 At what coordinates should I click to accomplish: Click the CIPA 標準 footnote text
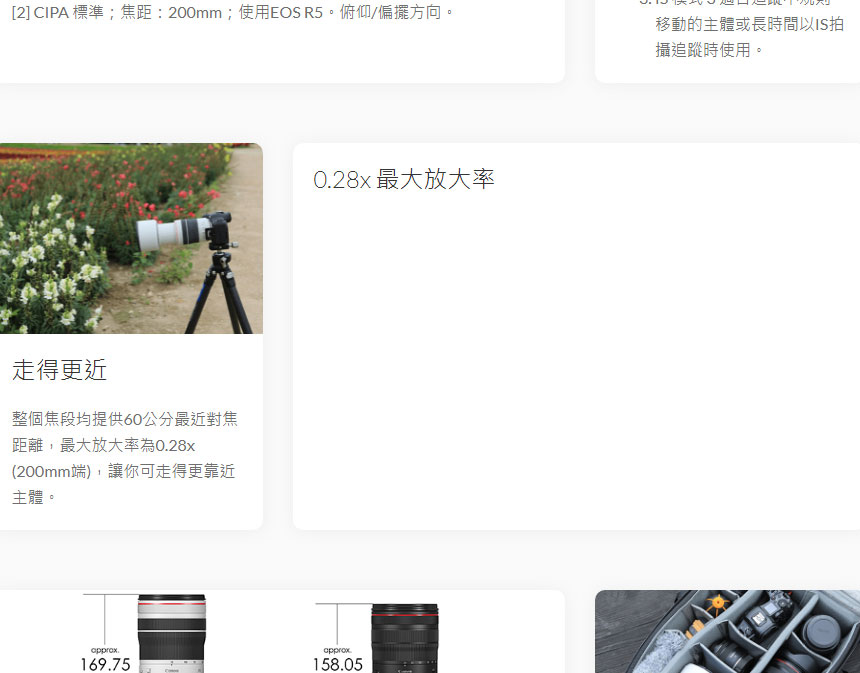[233, 12]
